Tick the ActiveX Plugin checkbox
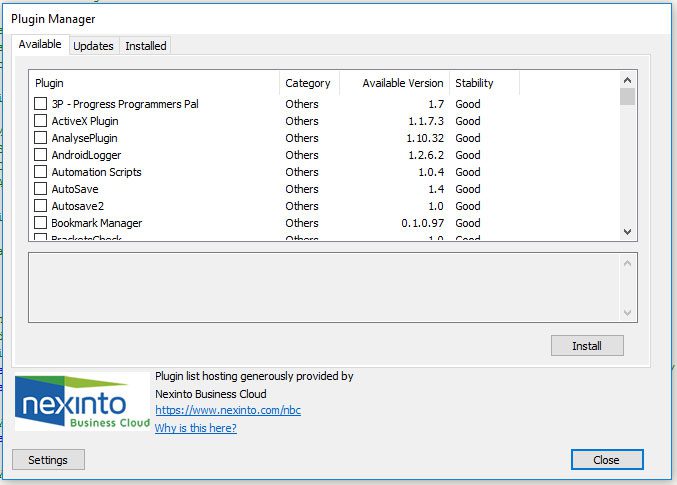Screen dimensions: 677x485 (x=40, y=120)
